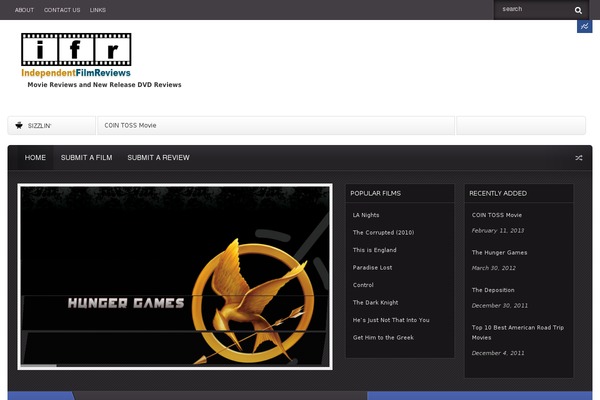Open the Submit a Review tab
Screen dimensions: 600x400
pyautogui.click(x=158, y=158)
